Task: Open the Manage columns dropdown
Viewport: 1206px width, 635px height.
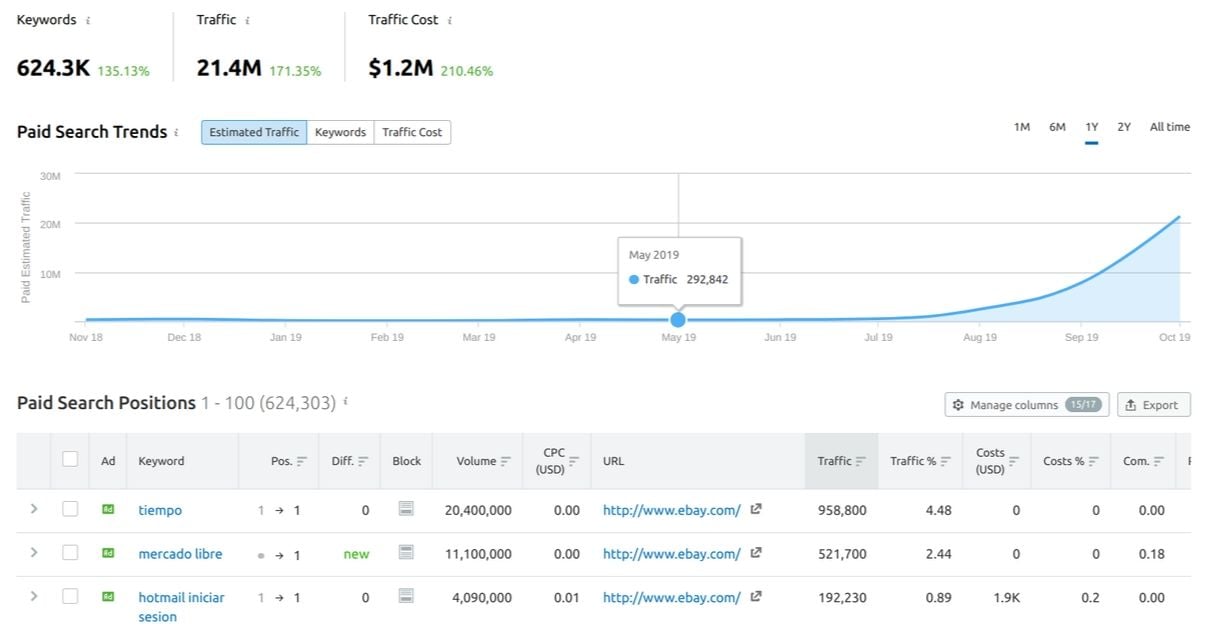Action: [x=1027, y=405]
